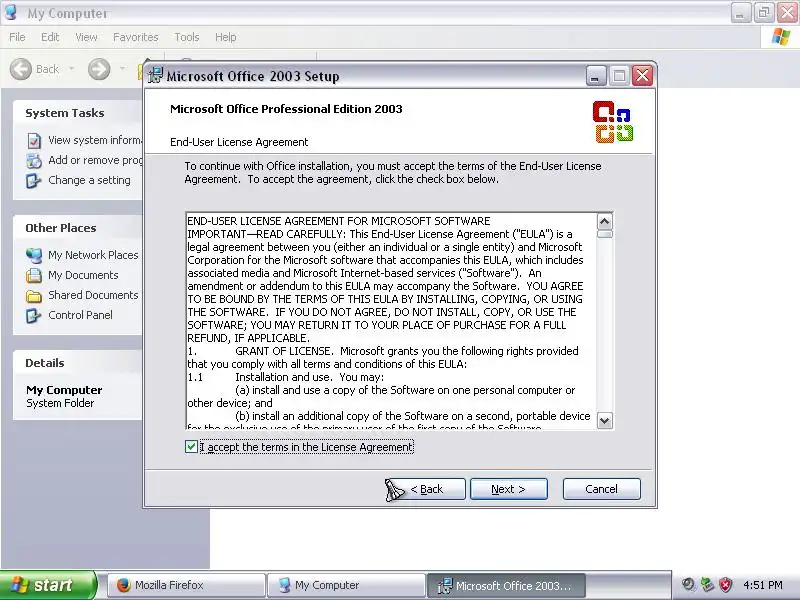This screenshot has width=800, height=600.
Task: Click the Back arrow in My Computer toolbar
Action: click(21, 69)
